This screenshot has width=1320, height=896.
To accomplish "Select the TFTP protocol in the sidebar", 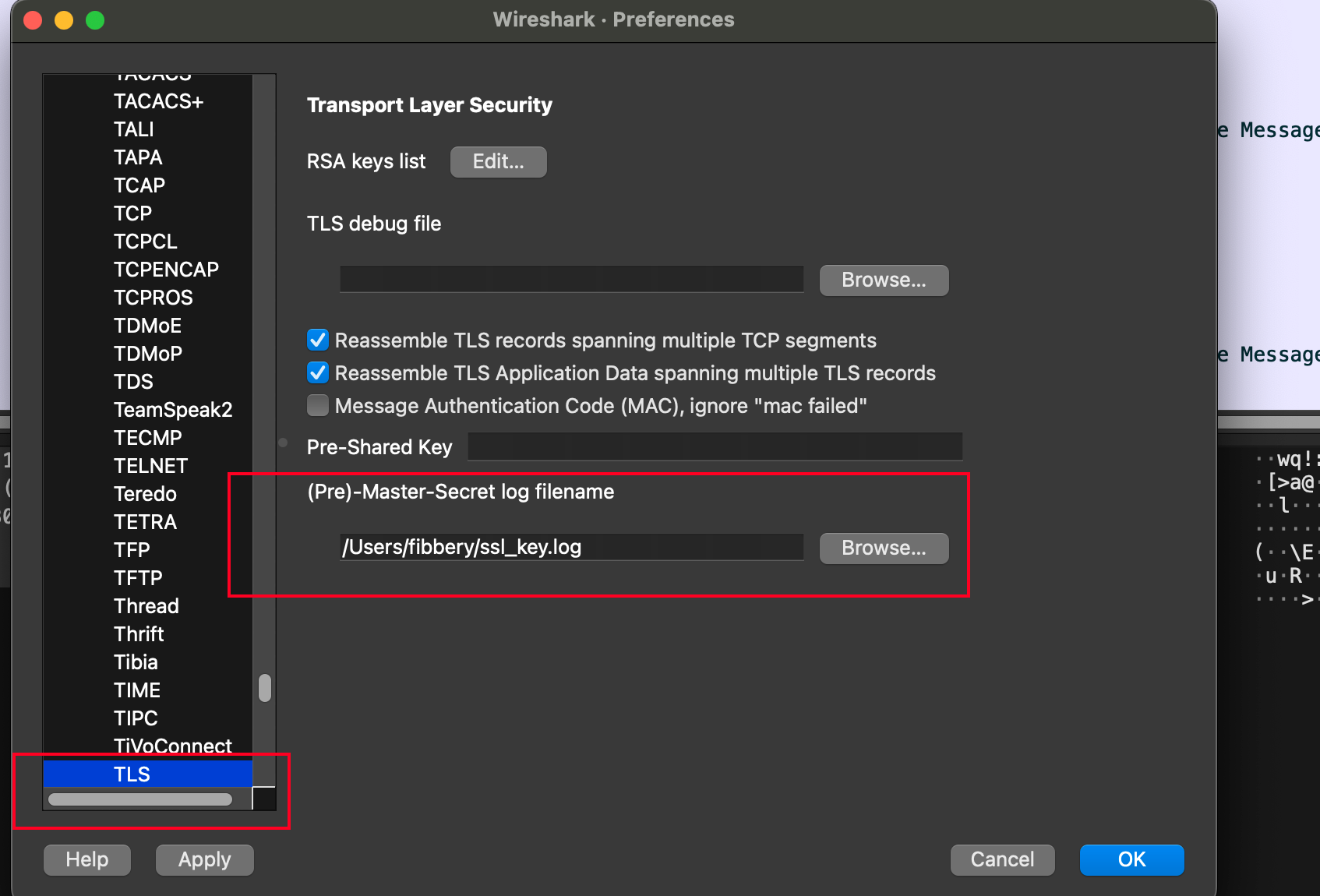I will [138, 577].
